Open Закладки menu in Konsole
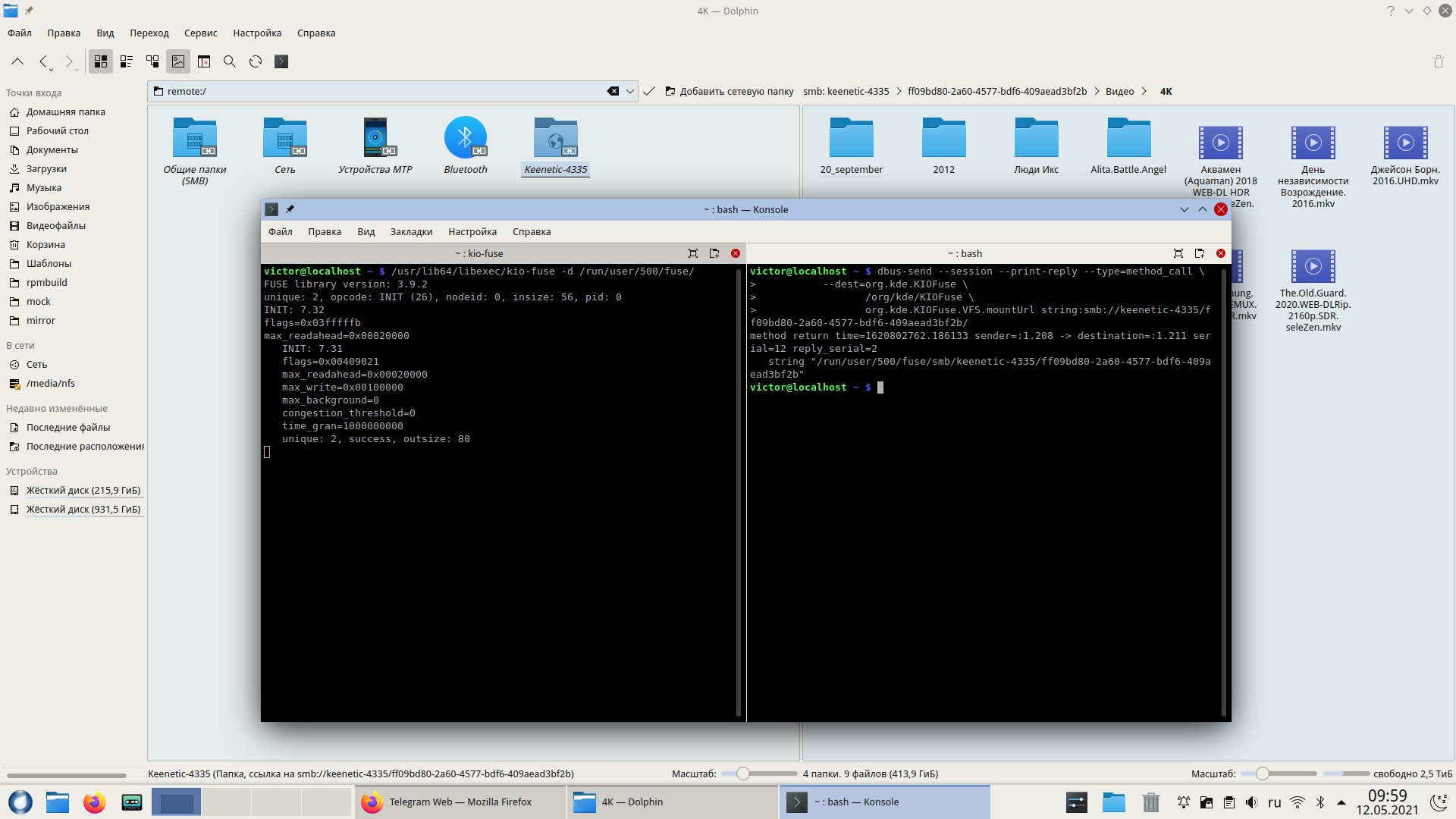The height and width of the screenshot is (819, 1456). pyautogui.click(x=411, y=231)
